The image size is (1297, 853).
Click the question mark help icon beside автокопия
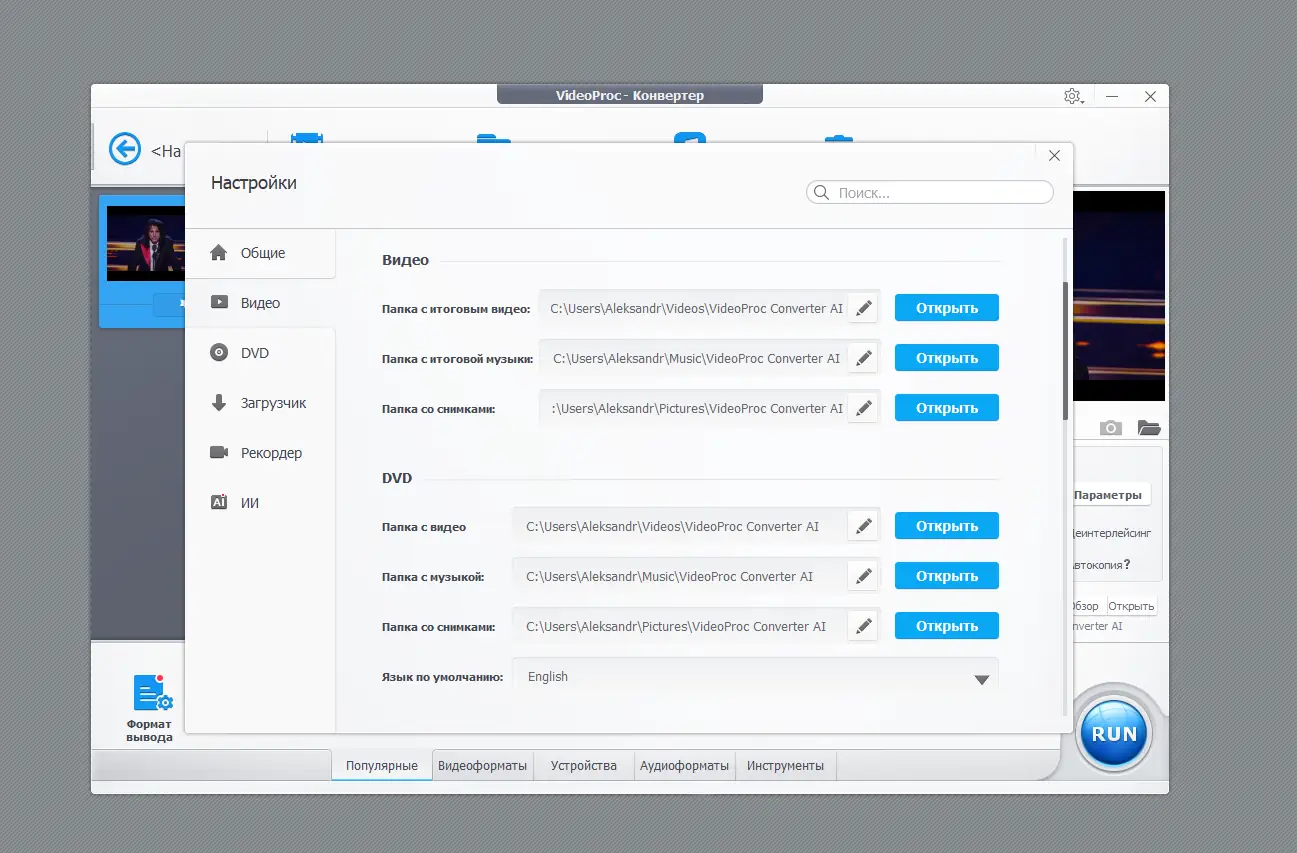coord(1127,564)
